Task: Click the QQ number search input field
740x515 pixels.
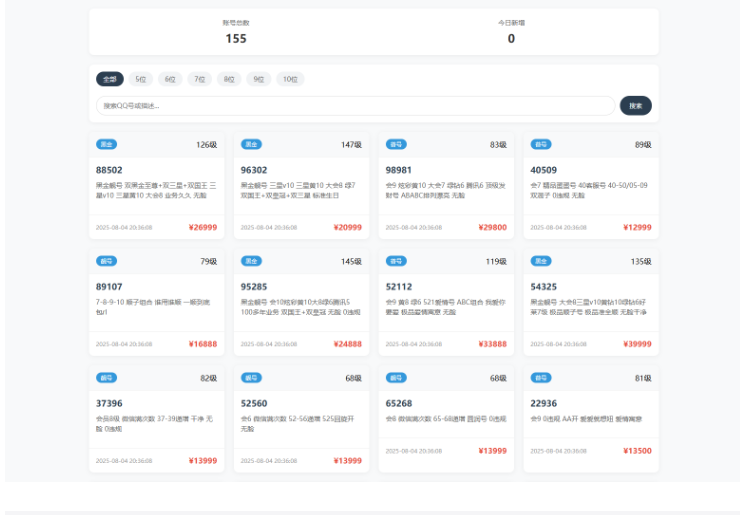Action: pos(355,106)
